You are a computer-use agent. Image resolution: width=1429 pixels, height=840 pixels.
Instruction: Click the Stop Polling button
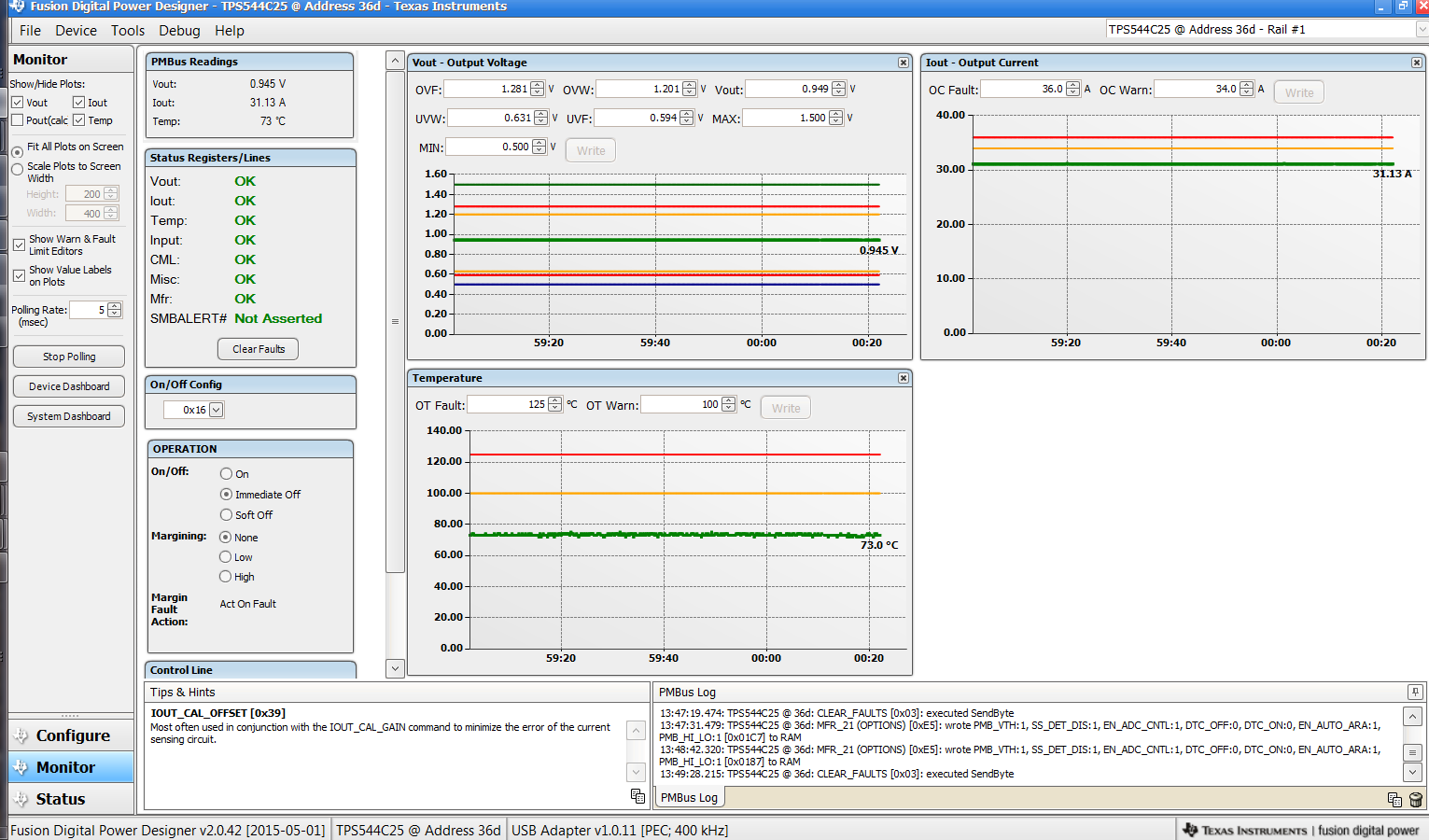68,356
